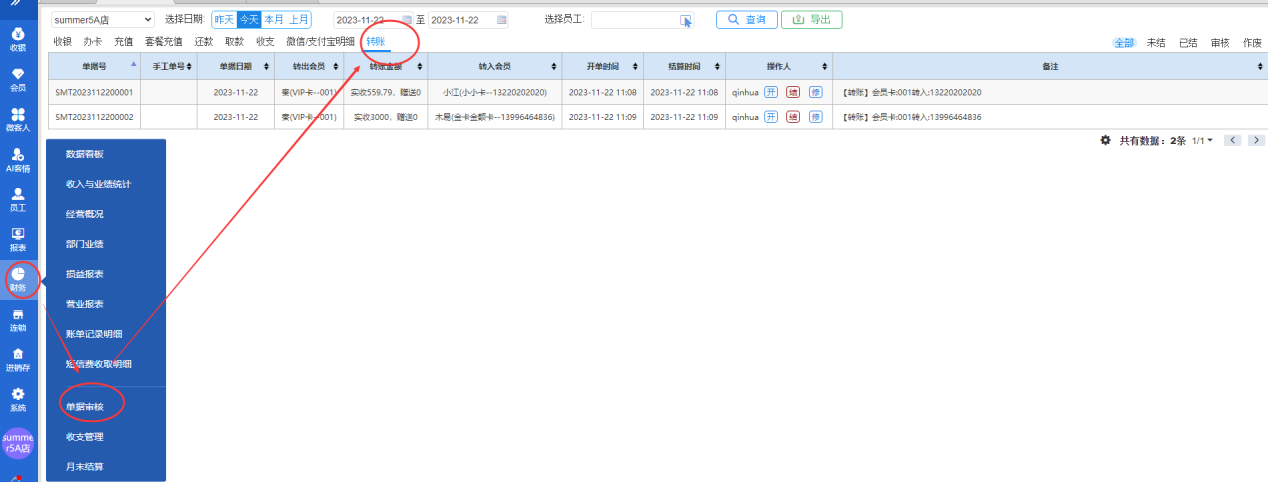Open the start date calendar icon

(407, 20)
